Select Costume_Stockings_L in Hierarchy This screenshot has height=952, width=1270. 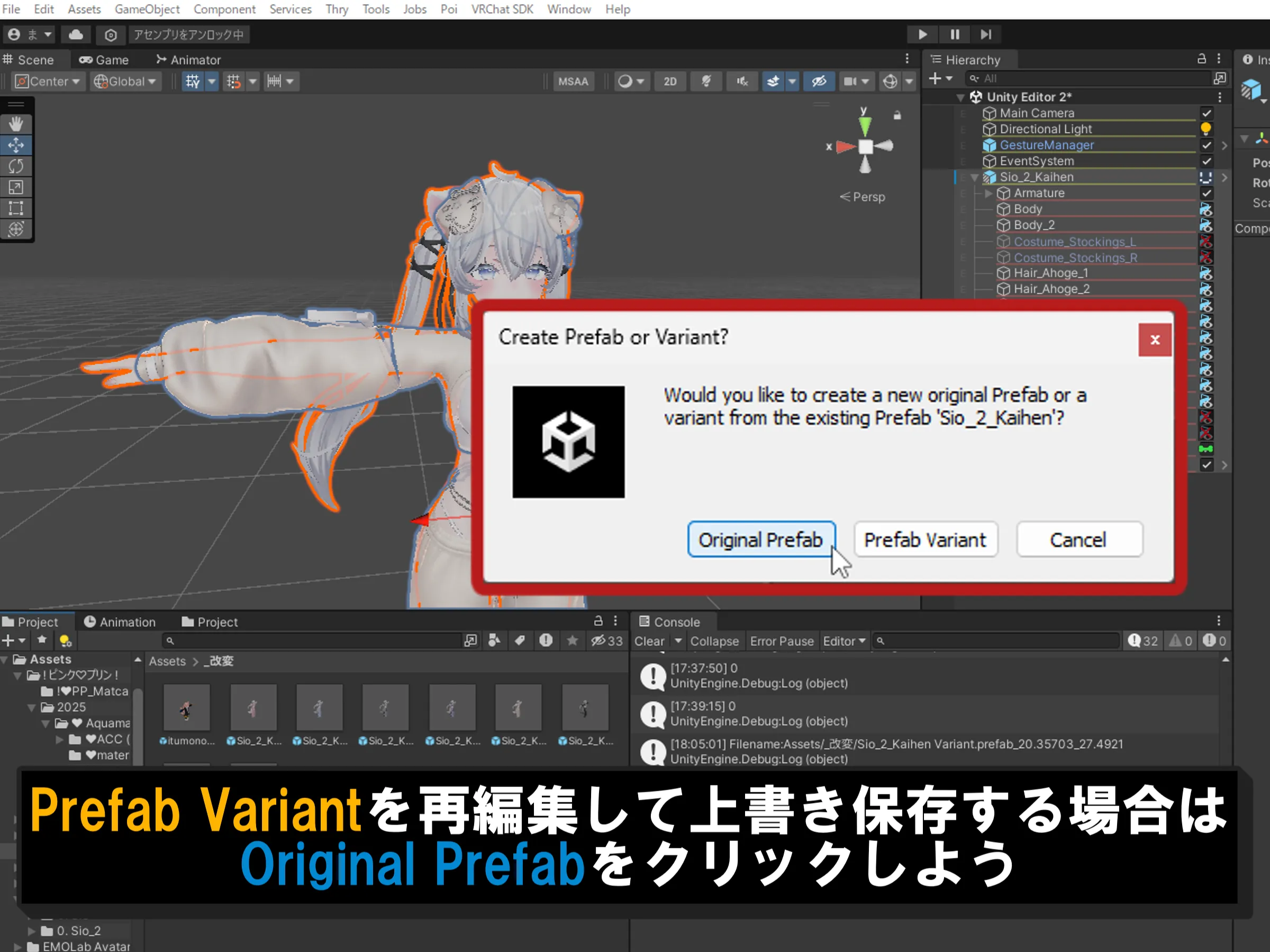tap(1074, 242)
